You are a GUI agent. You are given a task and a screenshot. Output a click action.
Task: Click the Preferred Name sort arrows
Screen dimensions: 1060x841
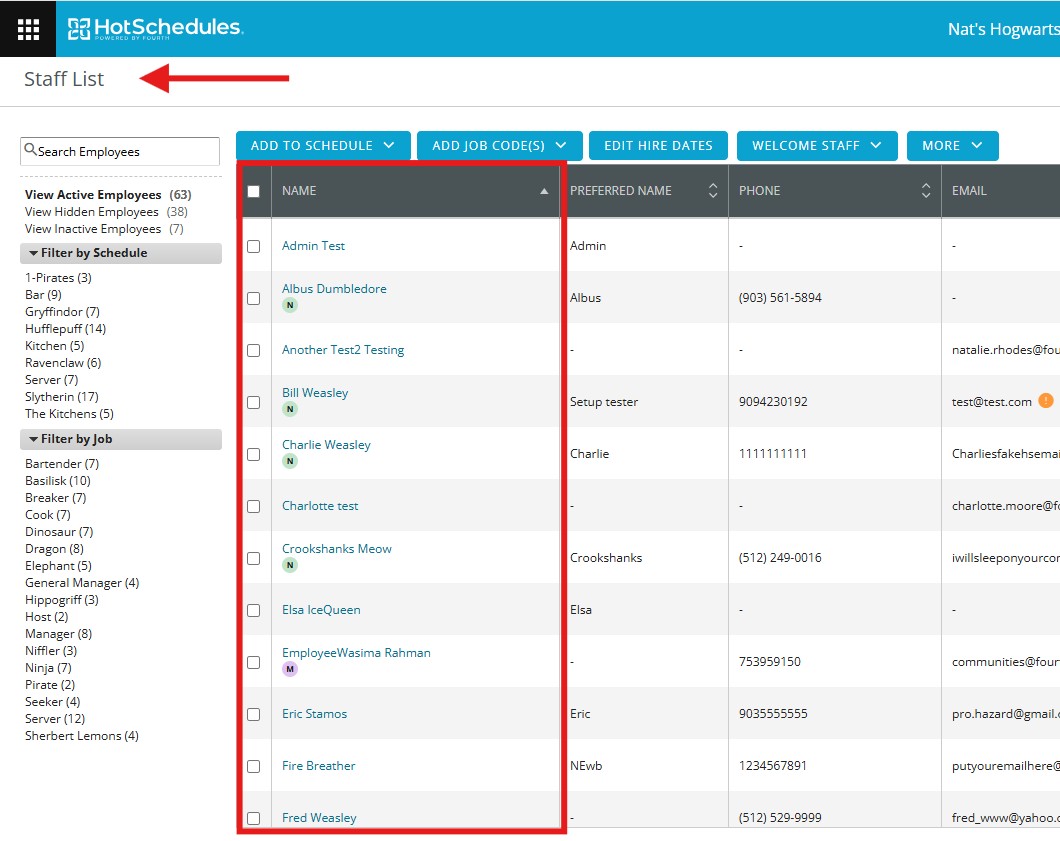click(x=713, y=191)
